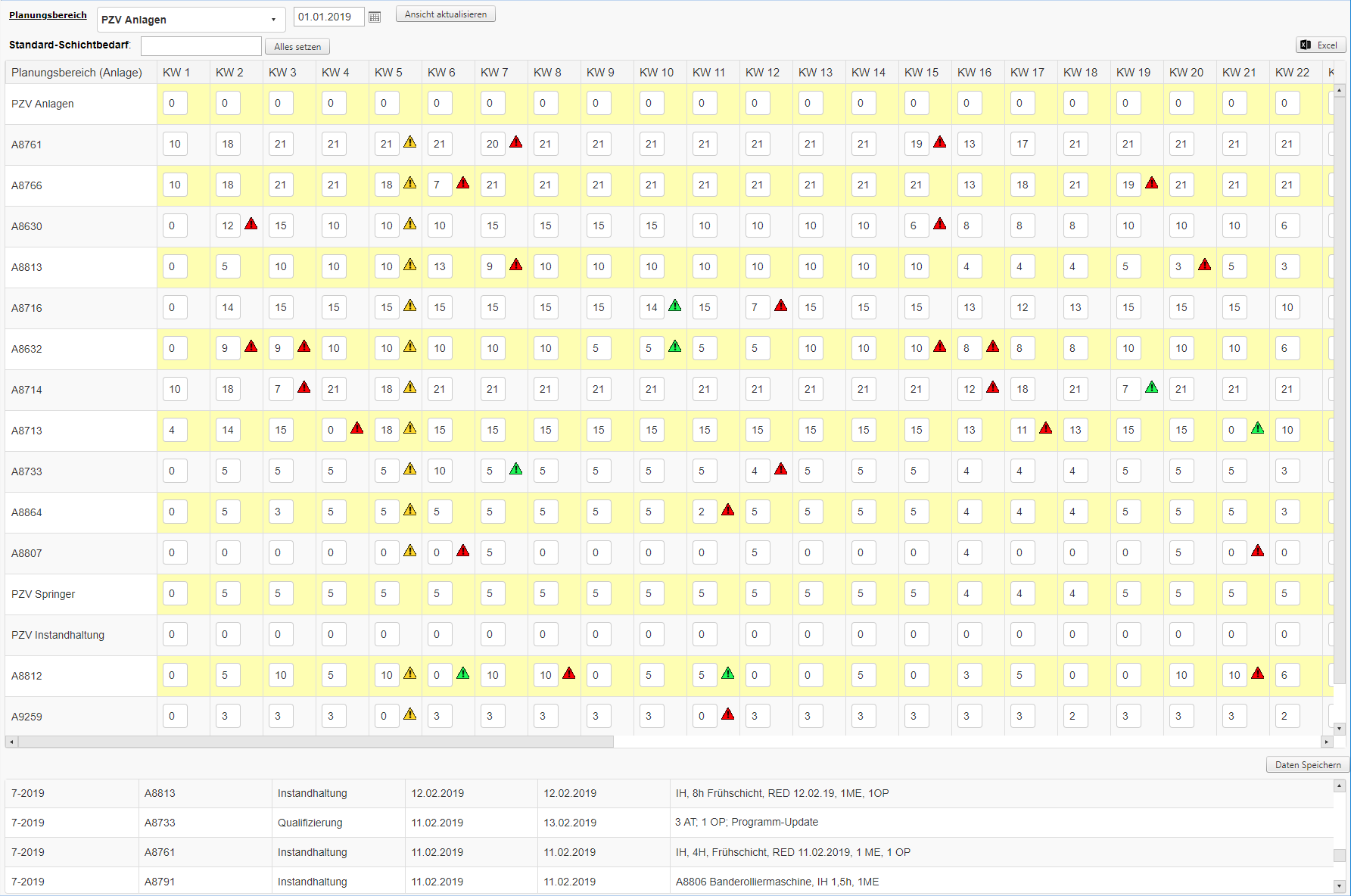Click the Planungsbereich link label
Screen dimensions: 1351x896
tap(48, 15)
